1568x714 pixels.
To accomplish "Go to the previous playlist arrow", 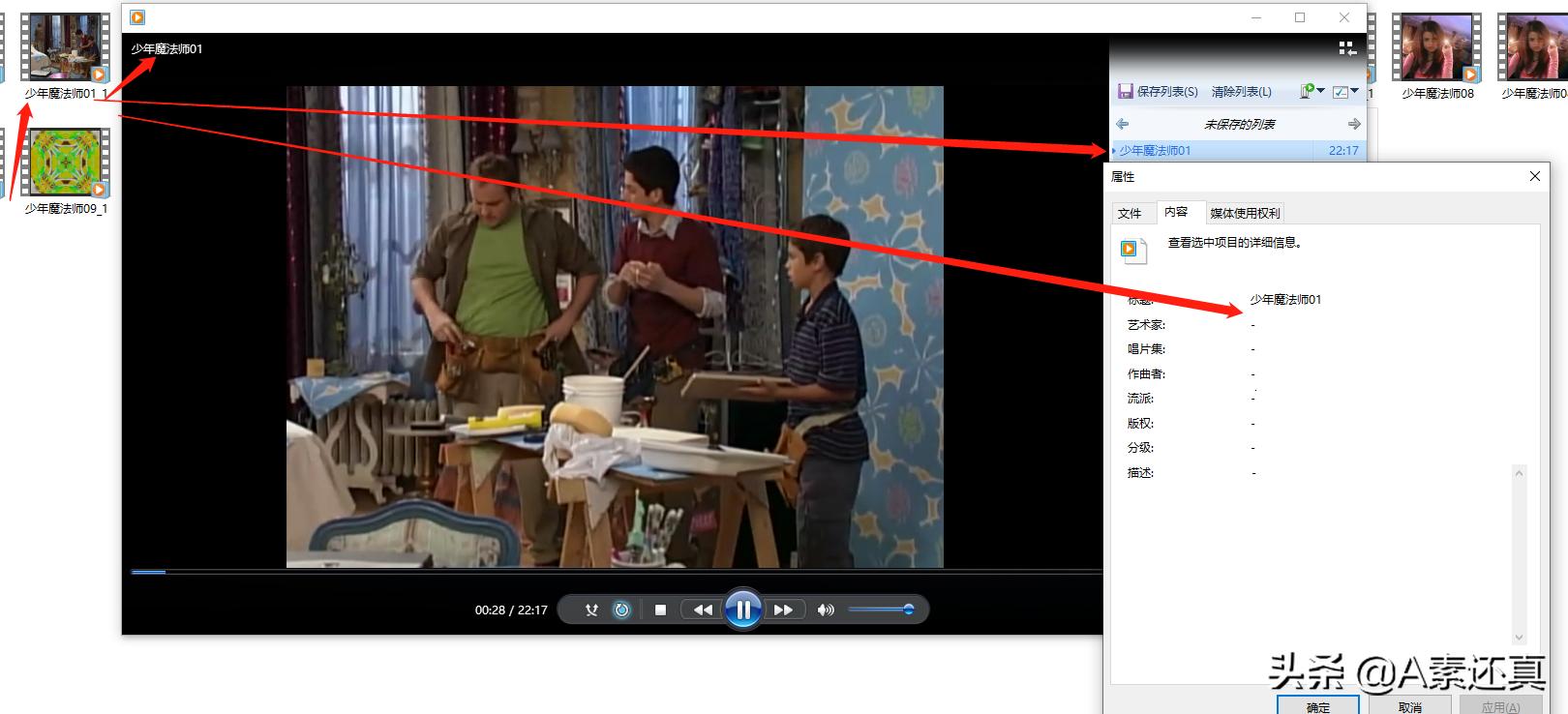I will (x=1123, y=124).
